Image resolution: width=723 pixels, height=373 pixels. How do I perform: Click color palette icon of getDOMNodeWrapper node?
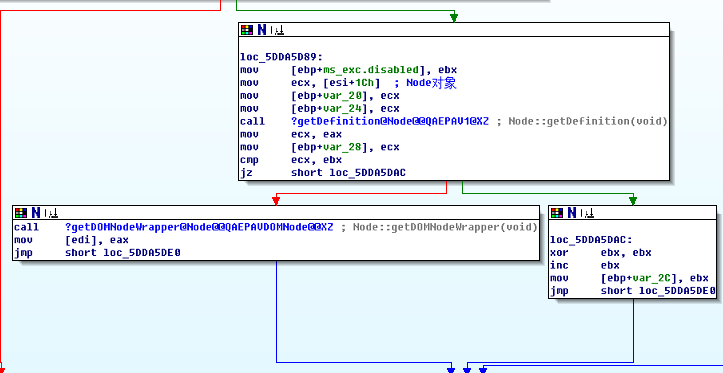pos(21,213)
